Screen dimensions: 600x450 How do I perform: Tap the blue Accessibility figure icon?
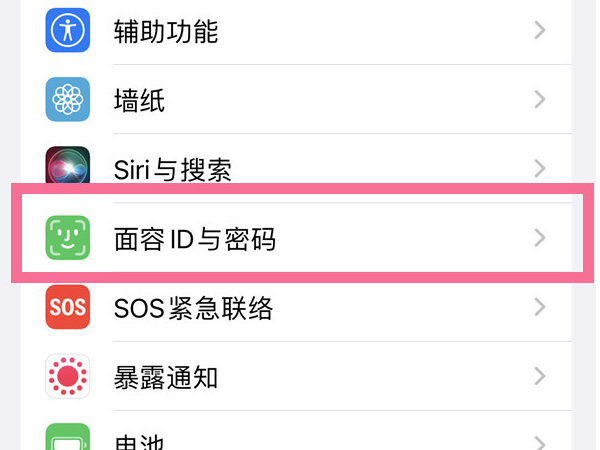tap(68, 30)
